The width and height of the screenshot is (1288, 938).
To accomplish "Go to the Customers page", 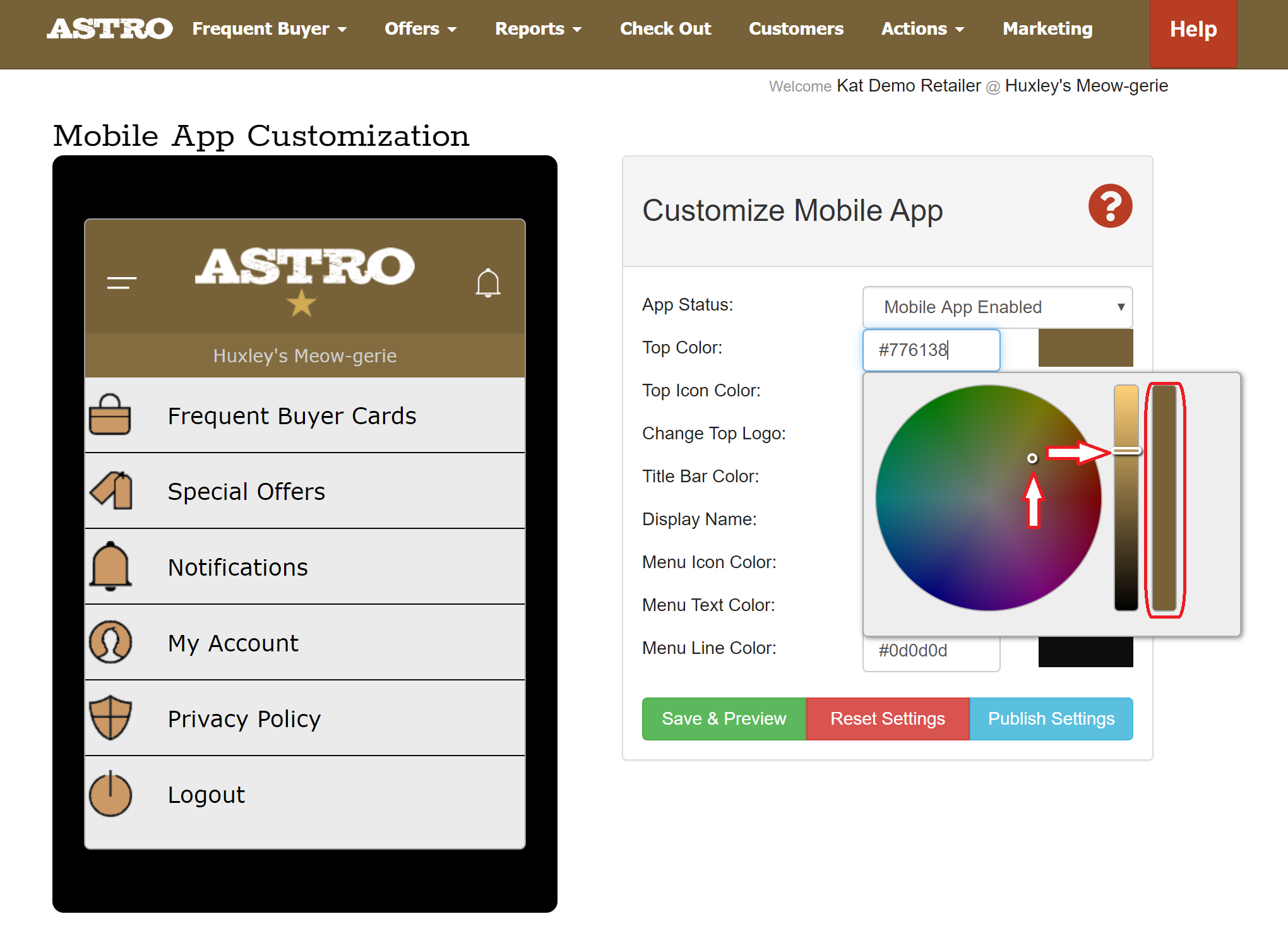I will [x=796, y=29].
